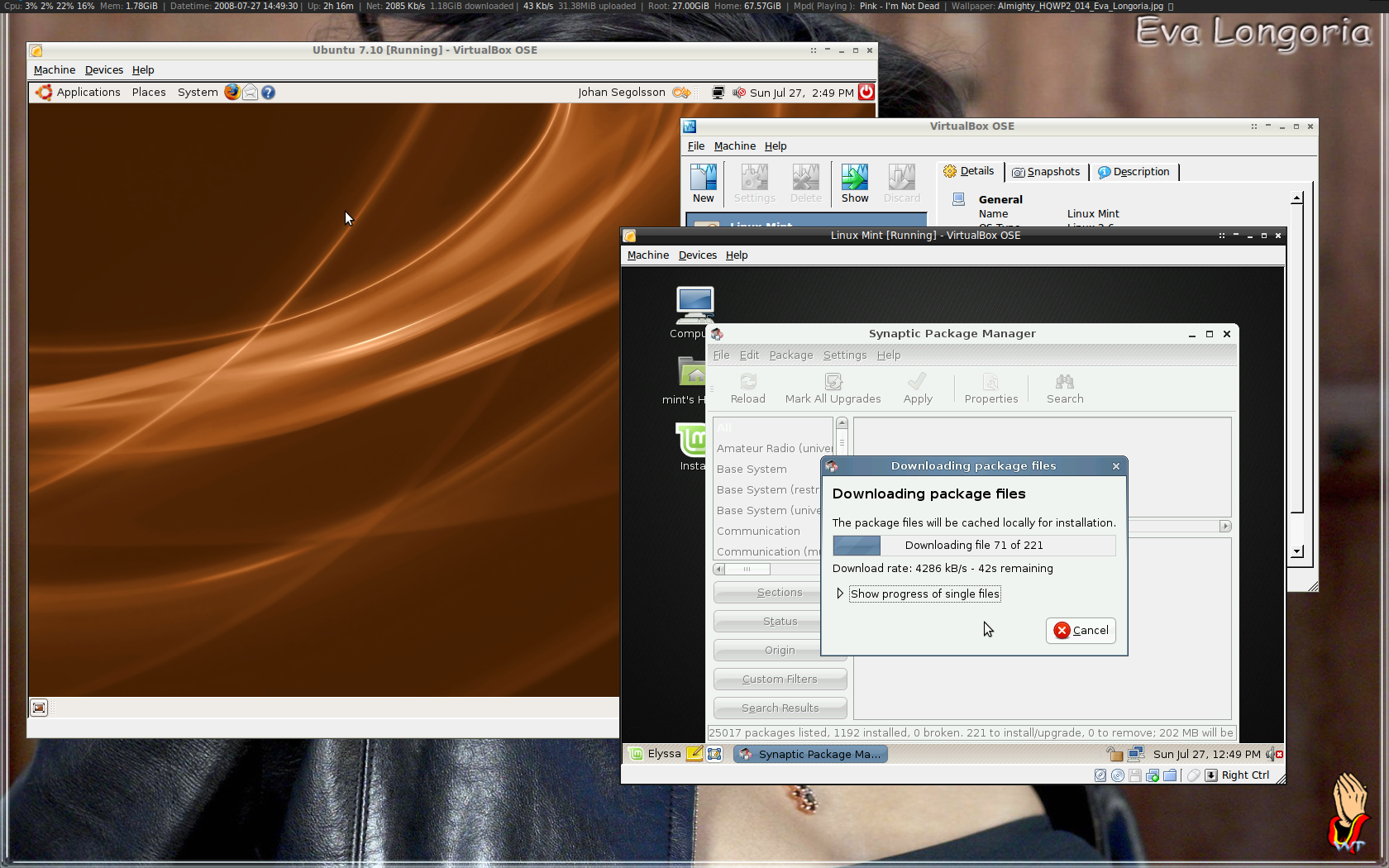Click the shared folders status icon in Mint VM
Screen dimensions: 1389x868
pyautogui.click(x=1170, y=775)
